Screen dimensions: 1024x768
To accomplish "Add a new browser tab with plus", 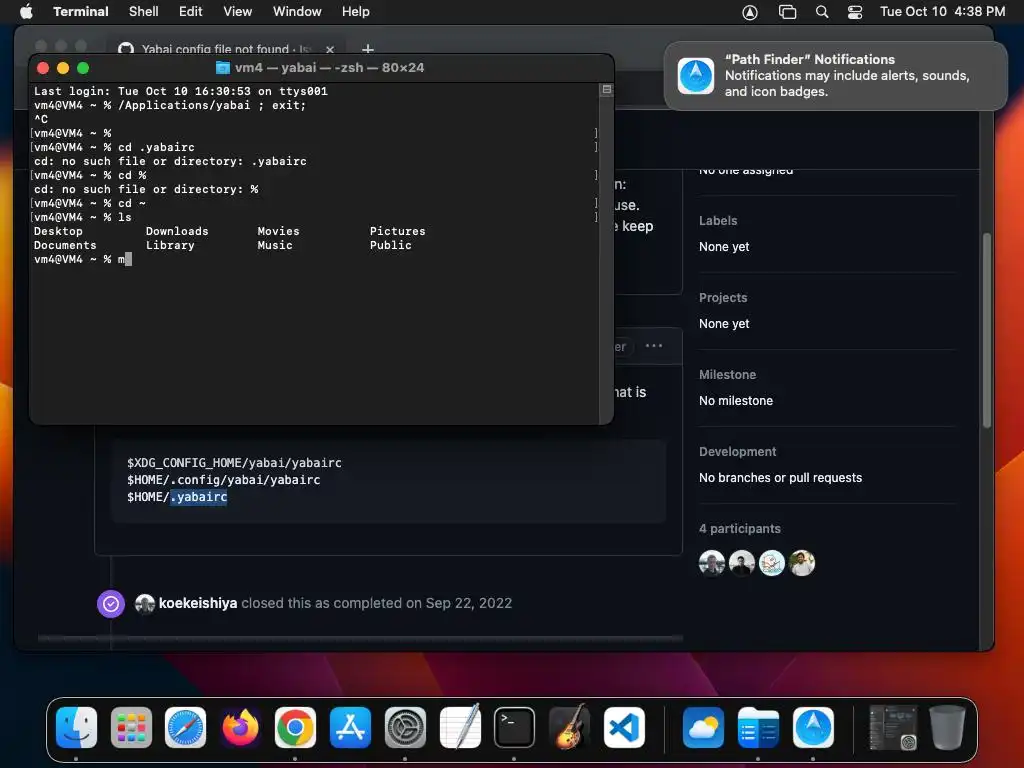I will pyautogui.click(x=368, y=49).
